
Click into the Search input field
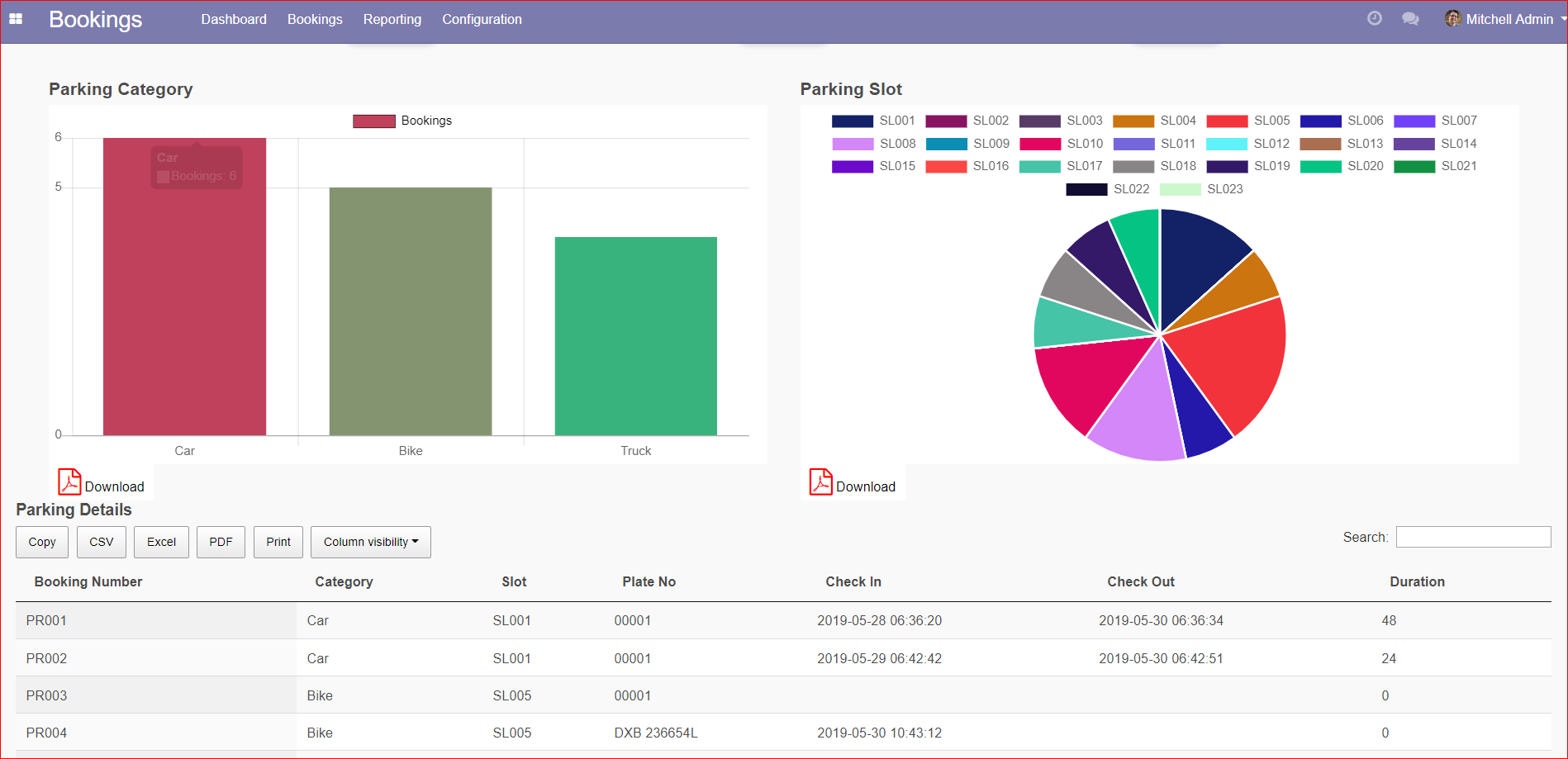click(x=1473, y=537)
